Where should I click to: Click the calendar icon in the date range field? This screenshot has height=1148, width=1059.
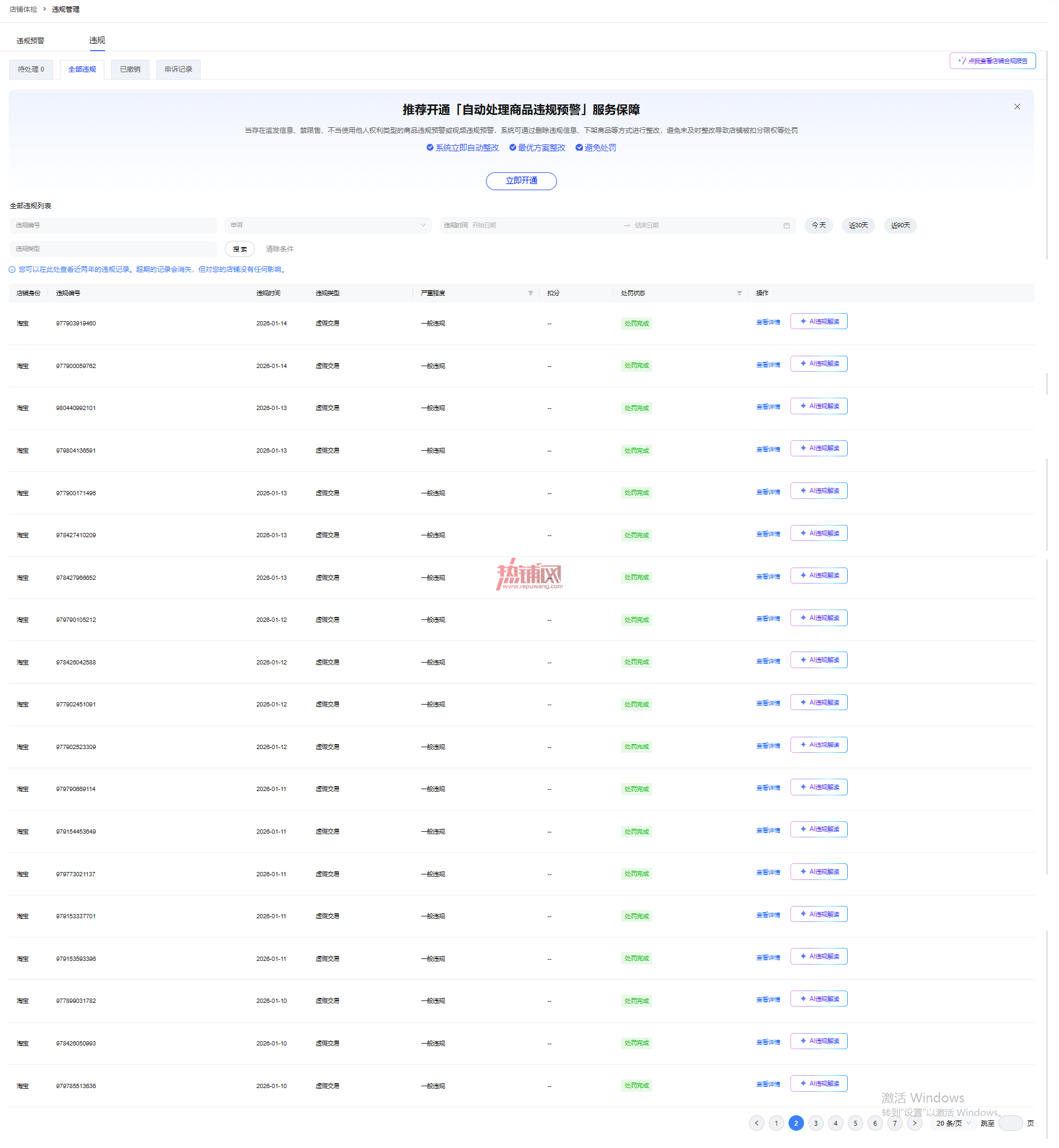[786, 225]
